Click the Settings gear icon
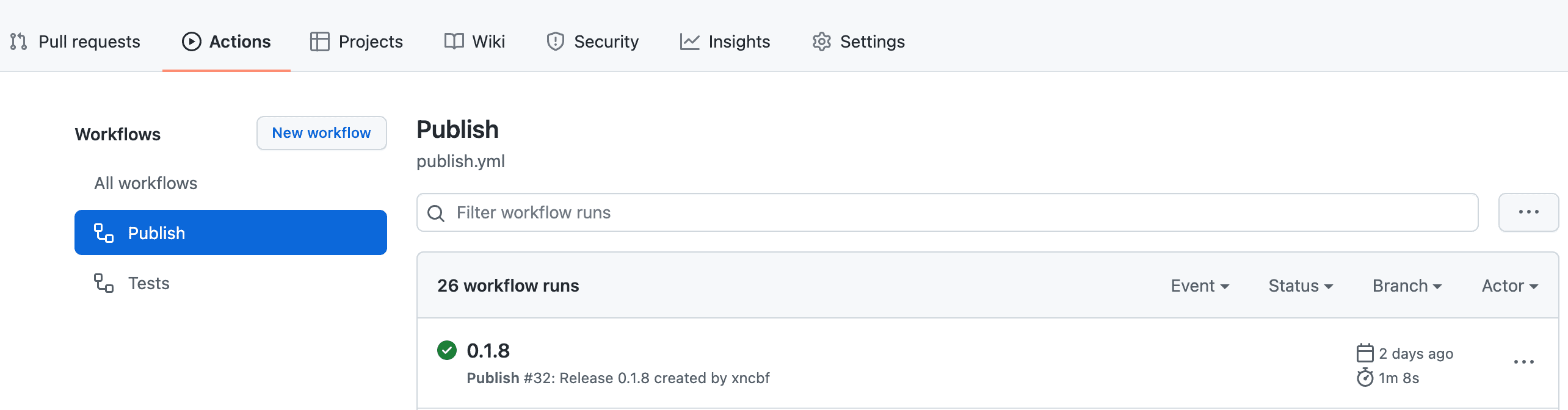Image resolution: width=1568 pixels, height=410 pixels. tap(822, 41)
